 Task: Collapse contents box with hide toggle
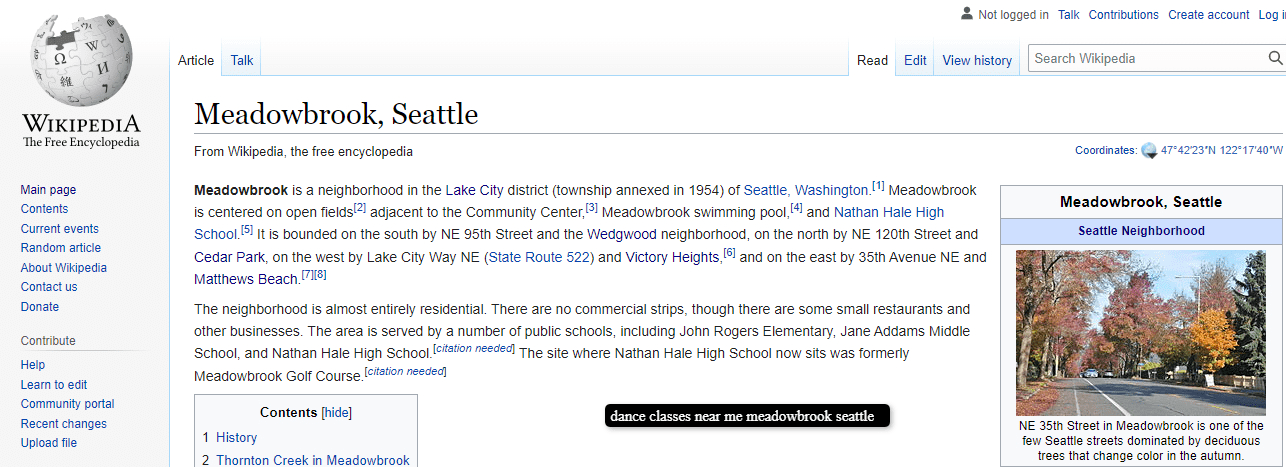click(337, 413)
